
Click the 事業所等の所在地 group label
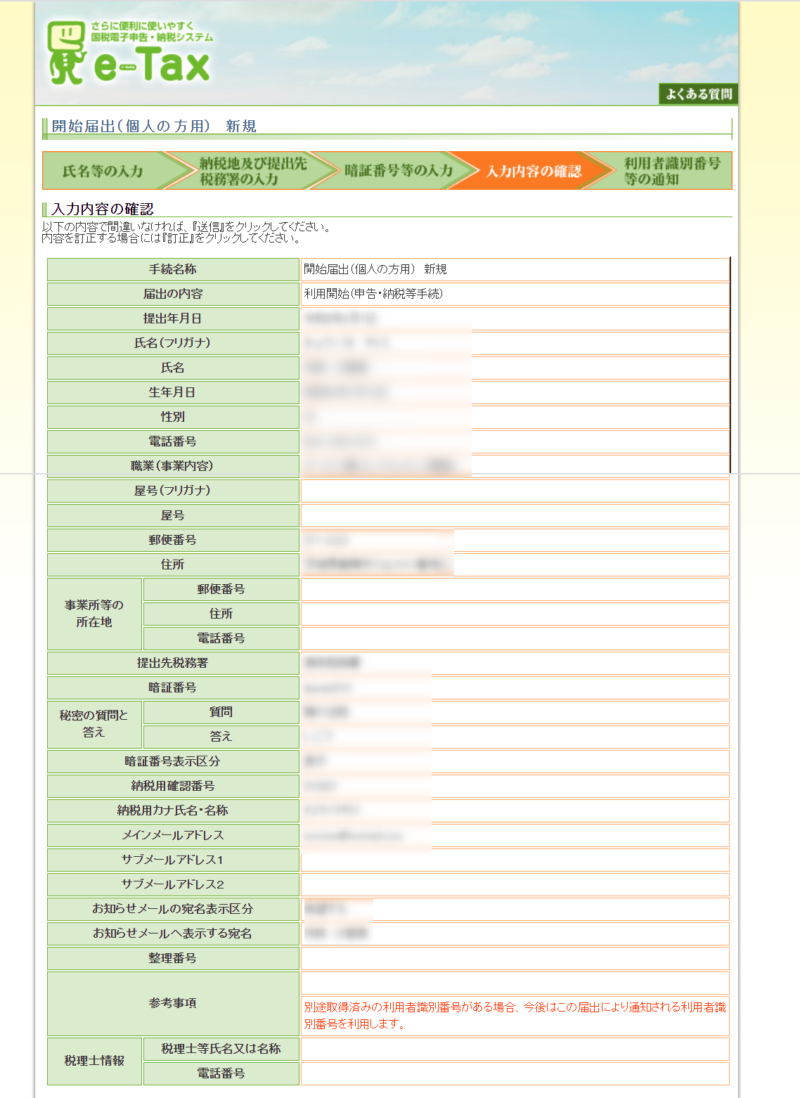click(94, 613)
